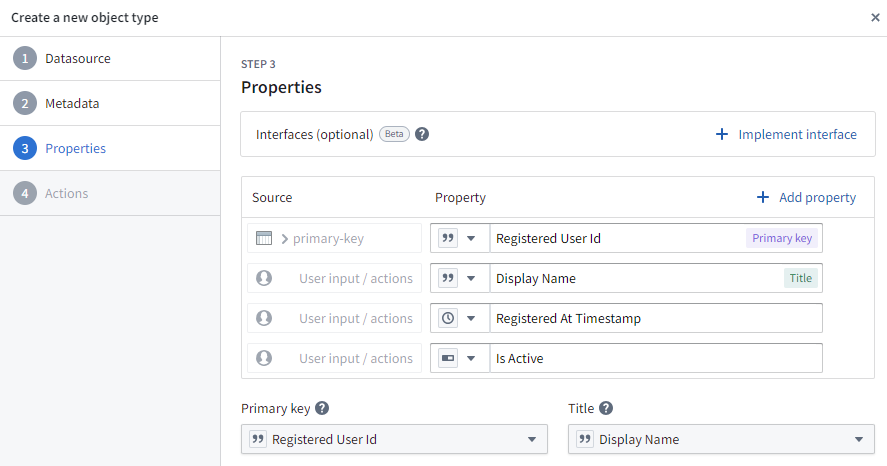Close the Create a new object type dialog
Image resolution: width=887 pixels, height=466 pixels.
[x=876, y=17]
